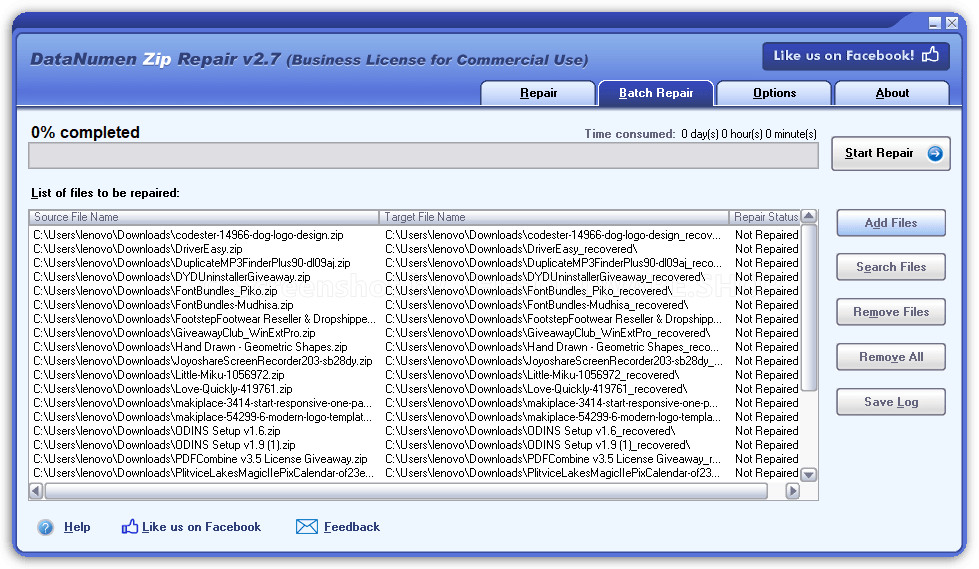Viewport: 979px width, 569px height.
Task: Select the PlitviceLakesMagicIIePixCalendar source row
Action: coord(204,473)
